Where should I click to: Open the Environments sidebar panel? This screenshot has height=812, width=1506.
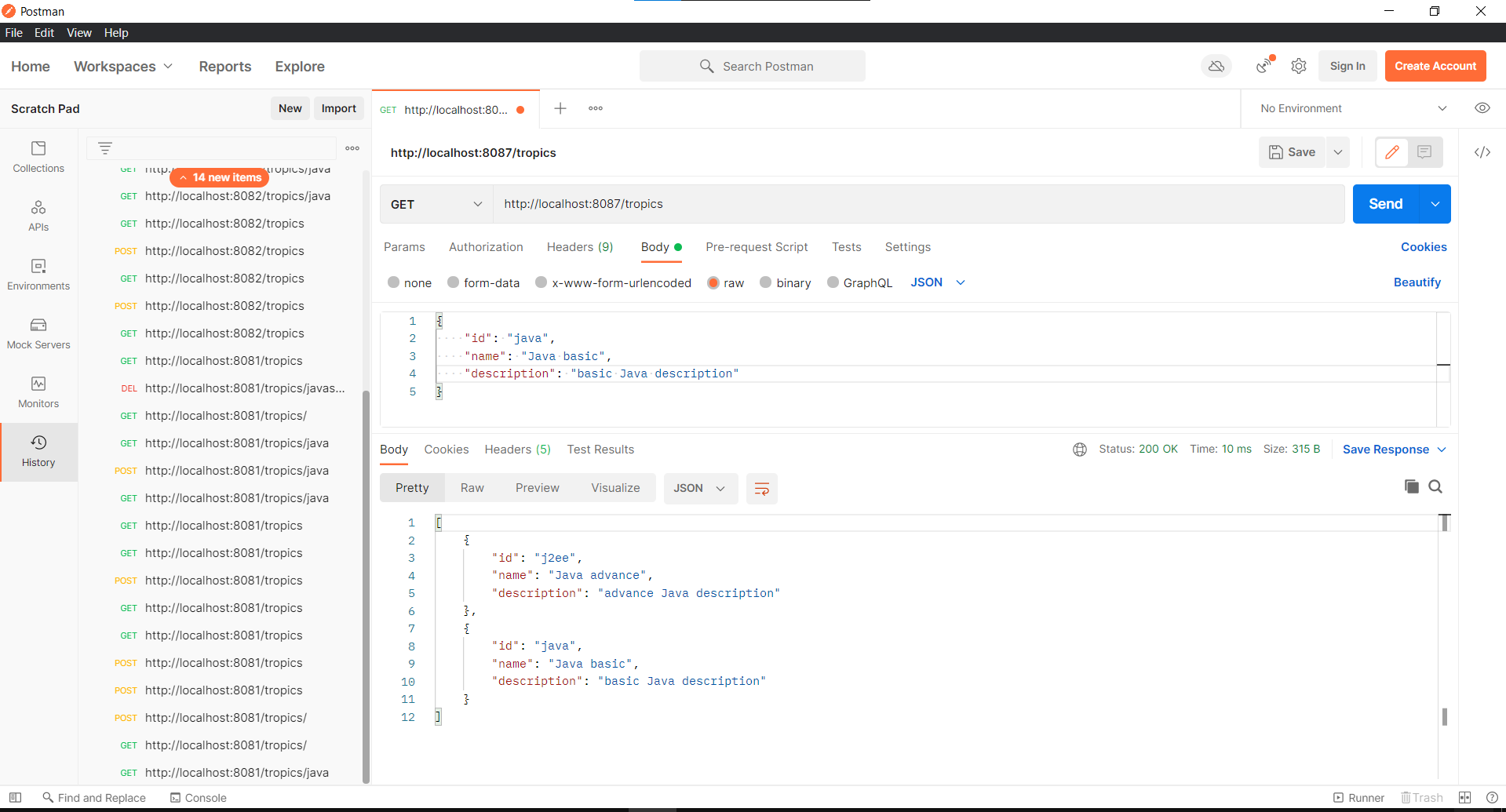tap(38, 275)
